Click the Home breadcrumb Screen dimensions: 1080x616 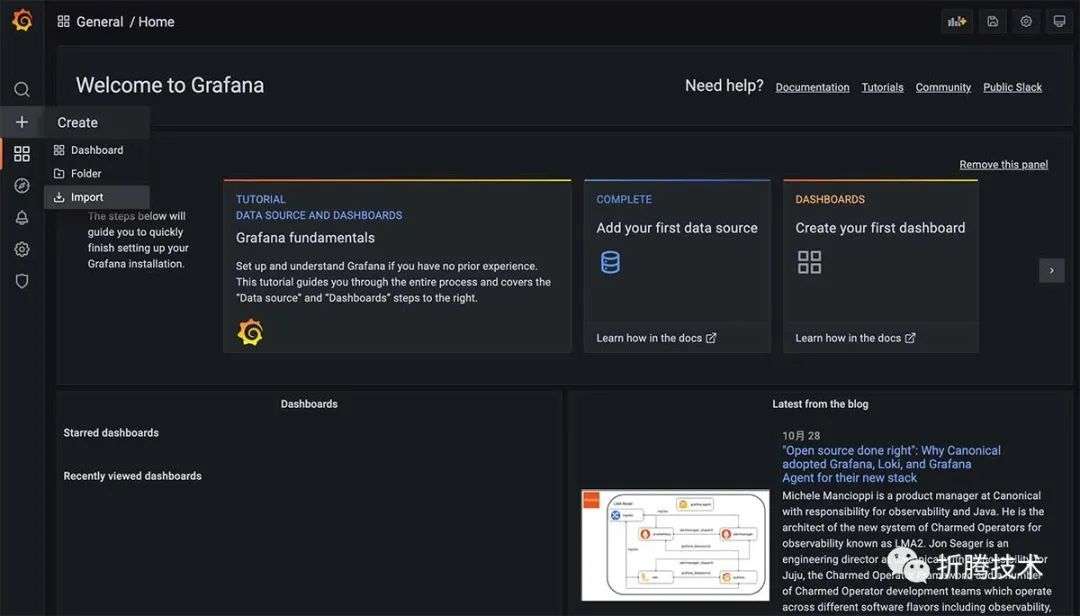tap(156, 22)
